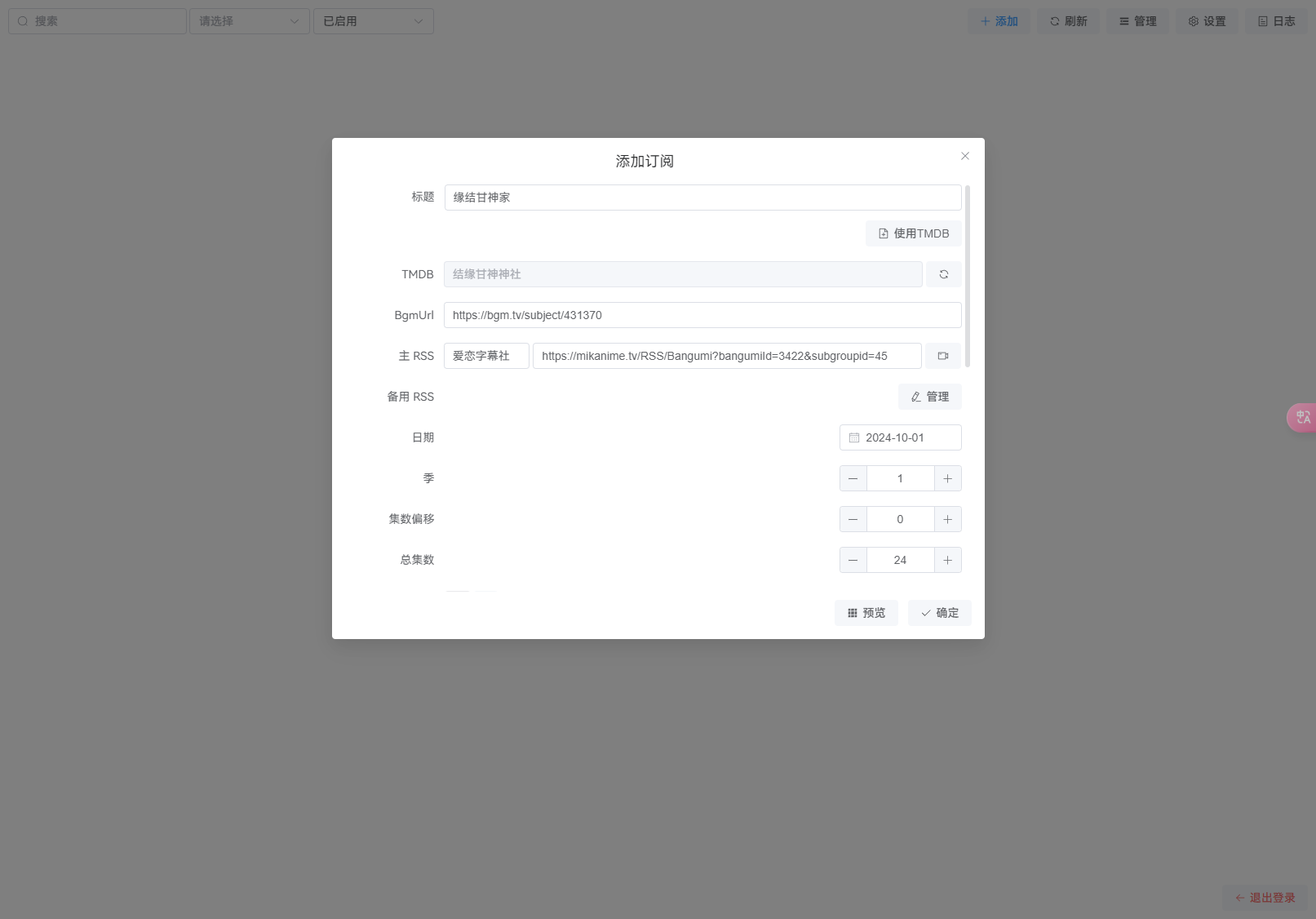Click the calendar icon in date field
Image resolution: width=1316 pixels, height=919 pixels.
click(854, 438)
